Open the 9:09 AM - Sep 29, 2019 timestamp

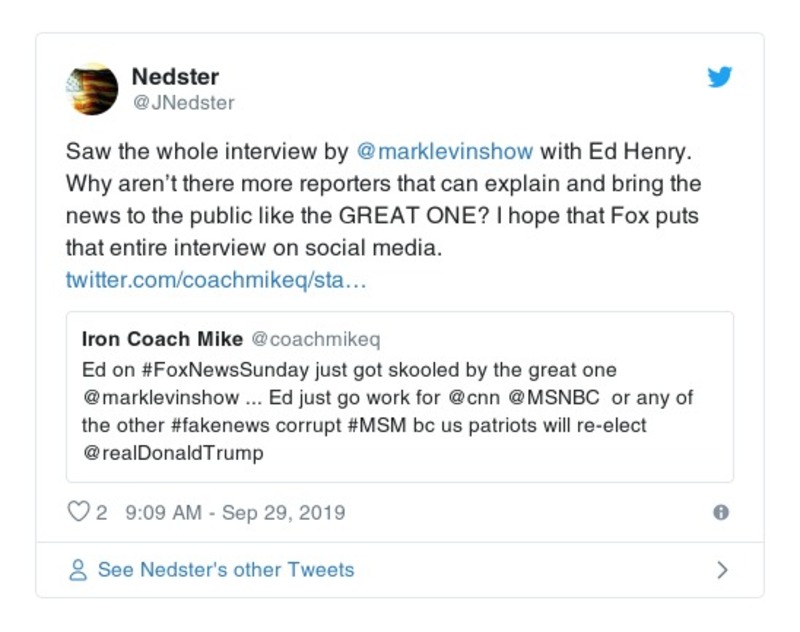tap(235, 512)
